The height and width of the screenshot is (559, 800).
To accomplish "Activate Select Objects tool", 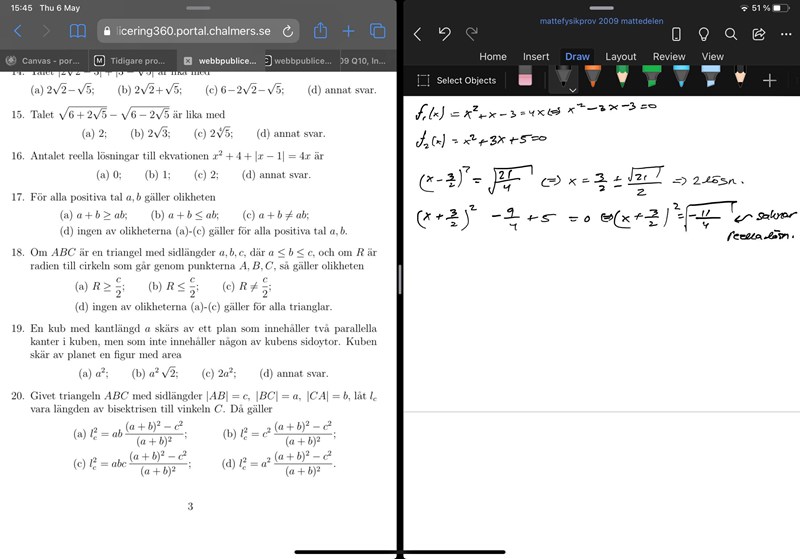I will coord(456,80).
